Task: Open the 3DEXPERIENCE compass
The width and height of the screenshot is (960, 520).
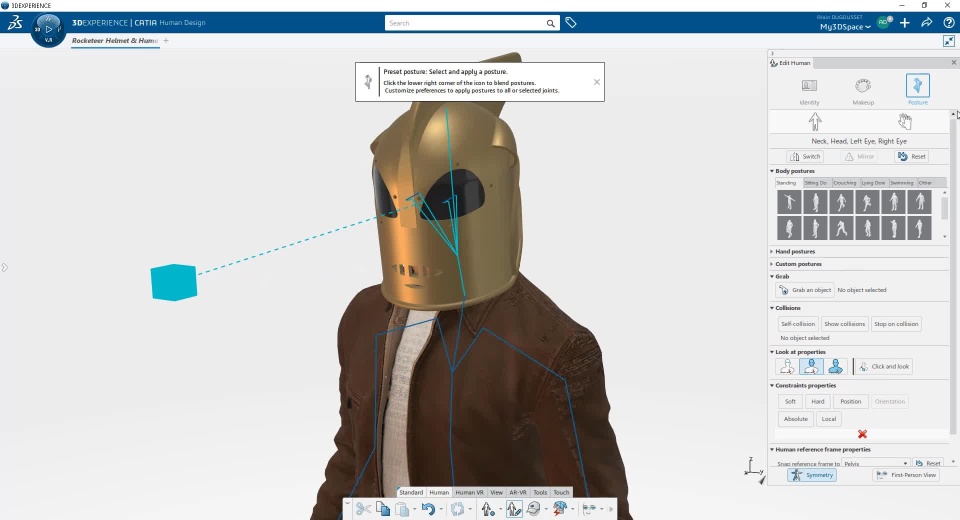Action: [48, 29]
